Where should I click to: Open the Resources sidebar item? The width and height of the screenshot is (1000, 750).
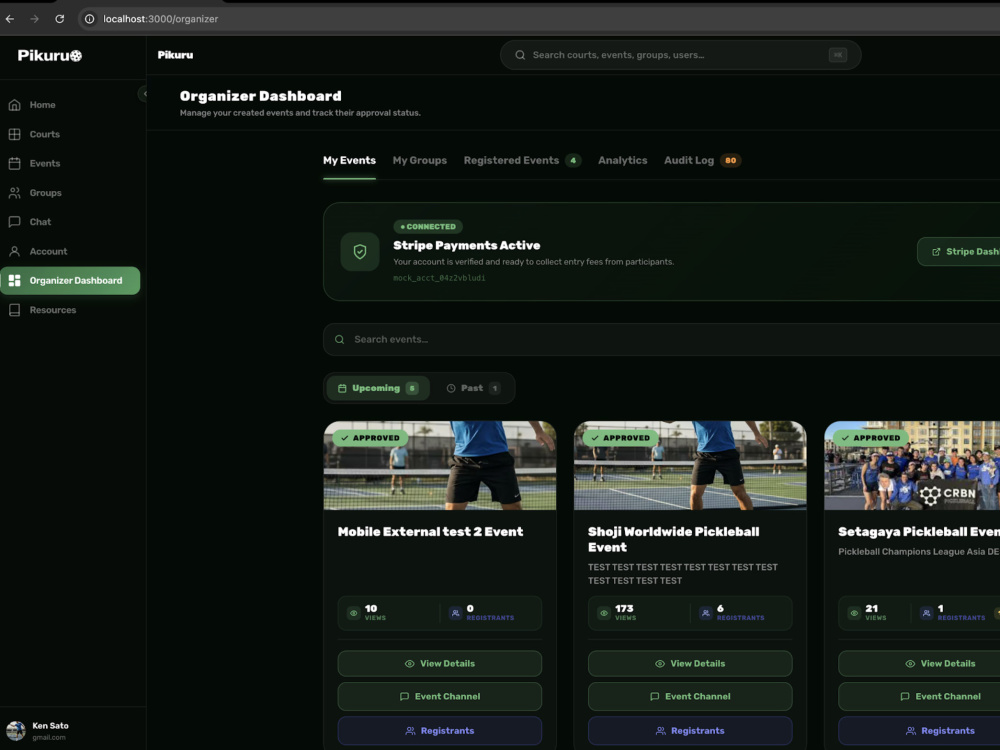70,310
